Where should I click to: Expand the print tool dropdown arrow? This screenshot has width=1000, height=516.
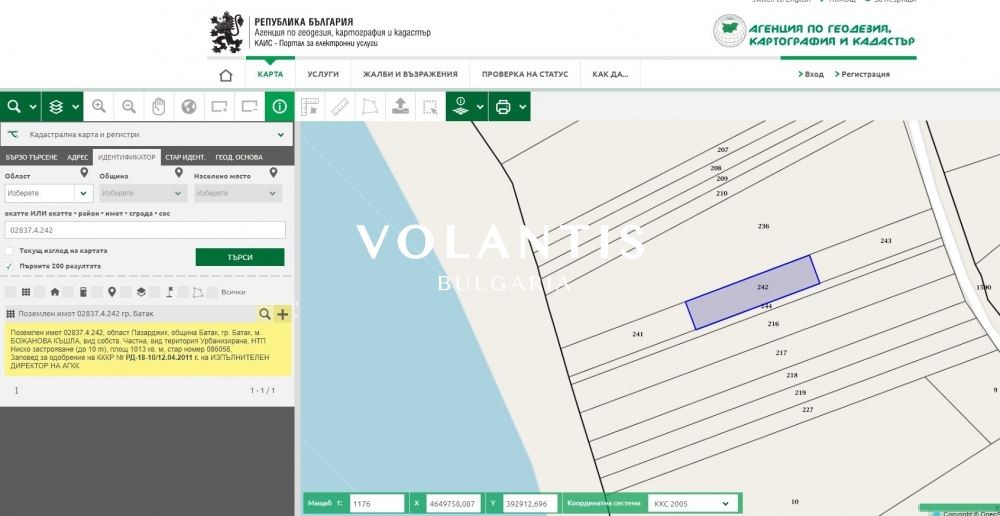pyautogui.click(x=522, y=107)
